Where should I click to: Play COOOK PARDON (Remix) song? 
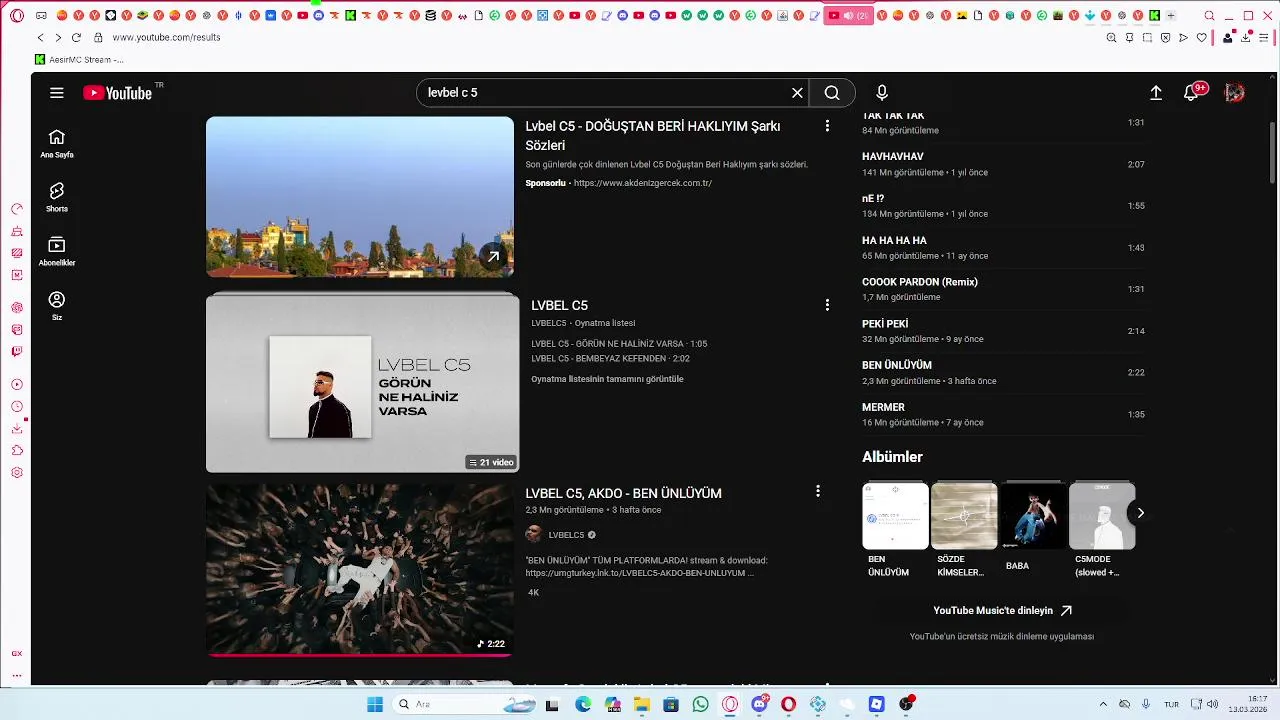point(1004,289)
